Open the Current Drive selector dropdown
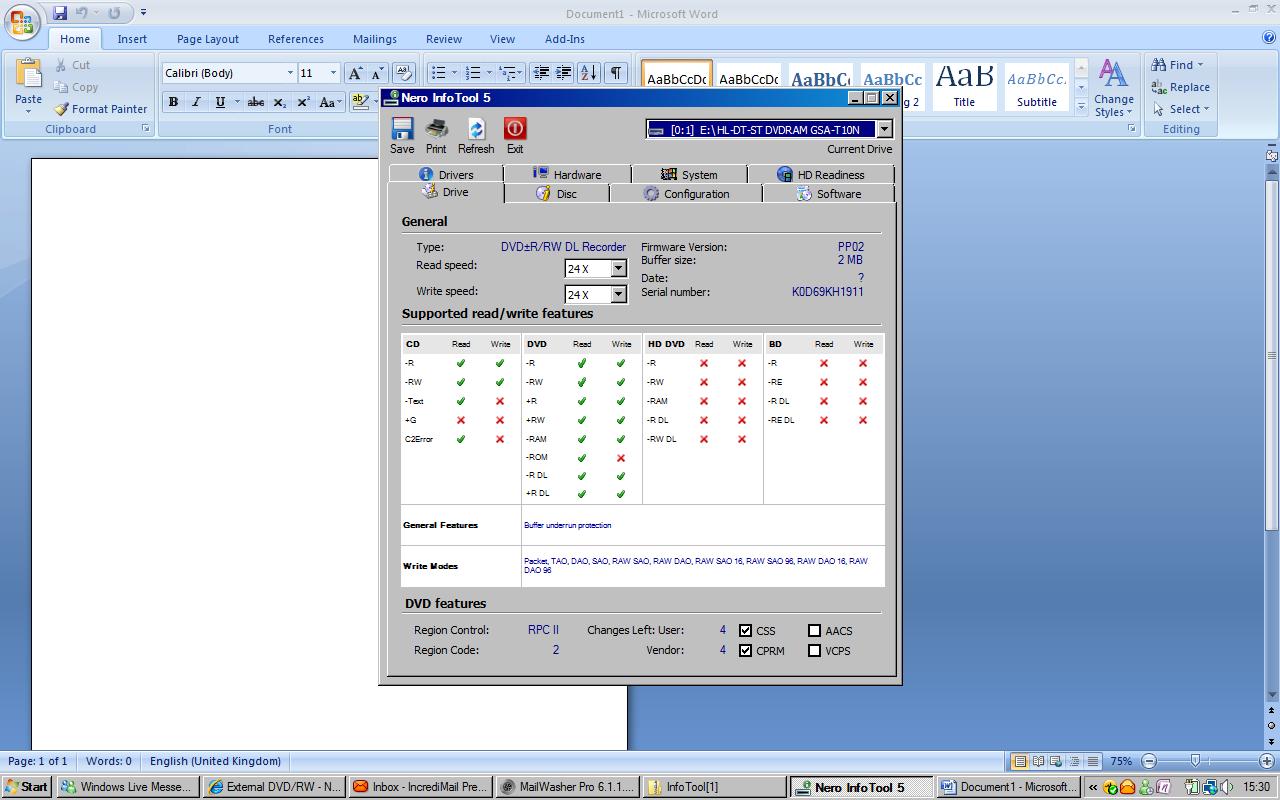This screenshot has height=800, width=1280. tap(884, 129)
